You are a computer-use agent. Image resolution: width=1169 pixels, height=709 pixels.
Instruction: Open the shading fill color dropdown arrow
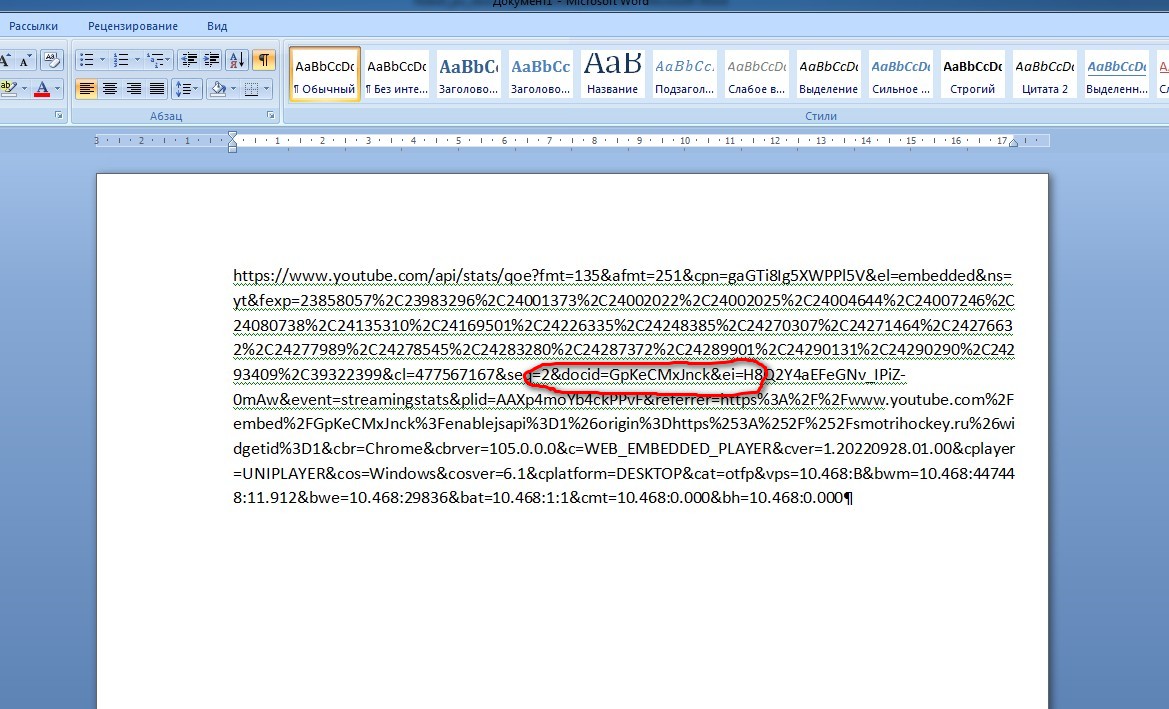coord(233,89)
